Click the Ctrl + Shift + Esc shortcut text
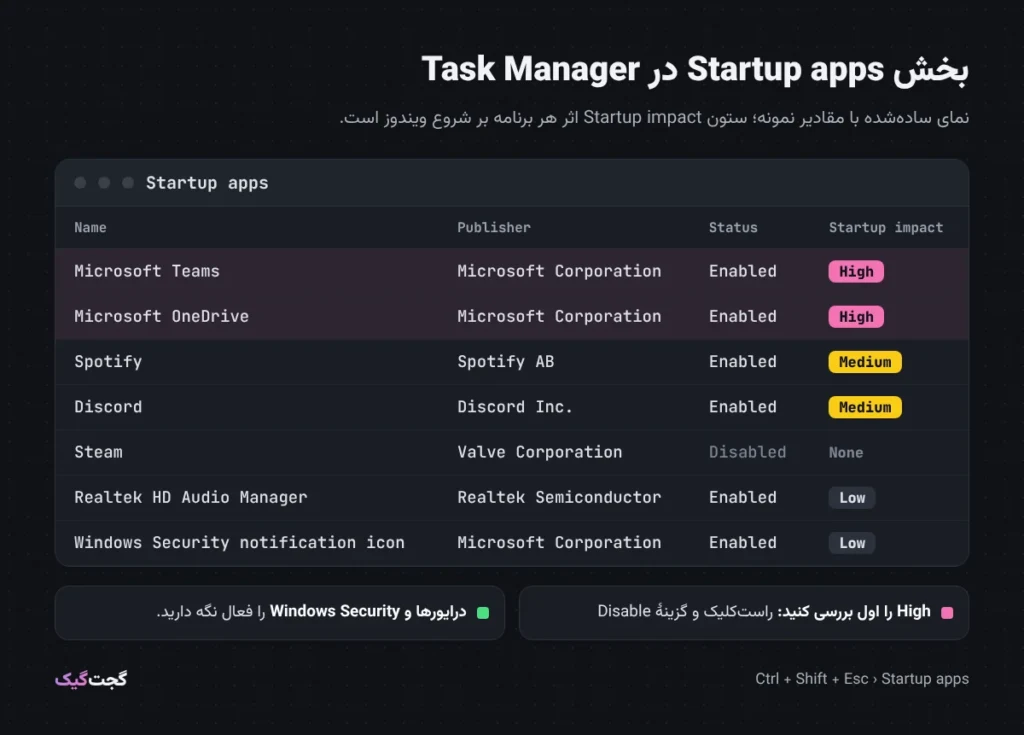This screenshot has height=735, width=1024. (x=862, y=679)
